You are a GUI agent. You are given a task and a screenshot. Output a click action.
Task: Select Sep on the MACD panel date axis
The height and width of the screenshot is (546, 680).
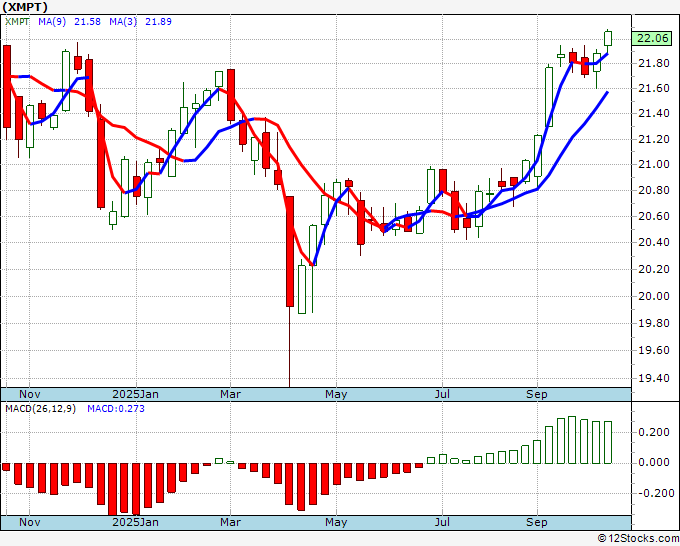(x=537, y=522)
